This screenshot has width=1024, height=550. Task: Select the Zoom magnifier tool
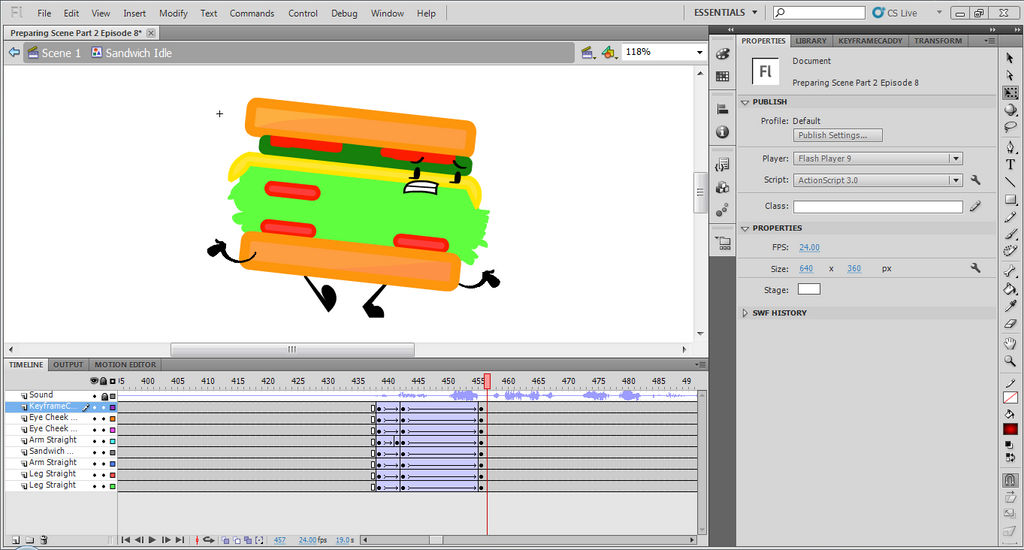point(1010,361)
